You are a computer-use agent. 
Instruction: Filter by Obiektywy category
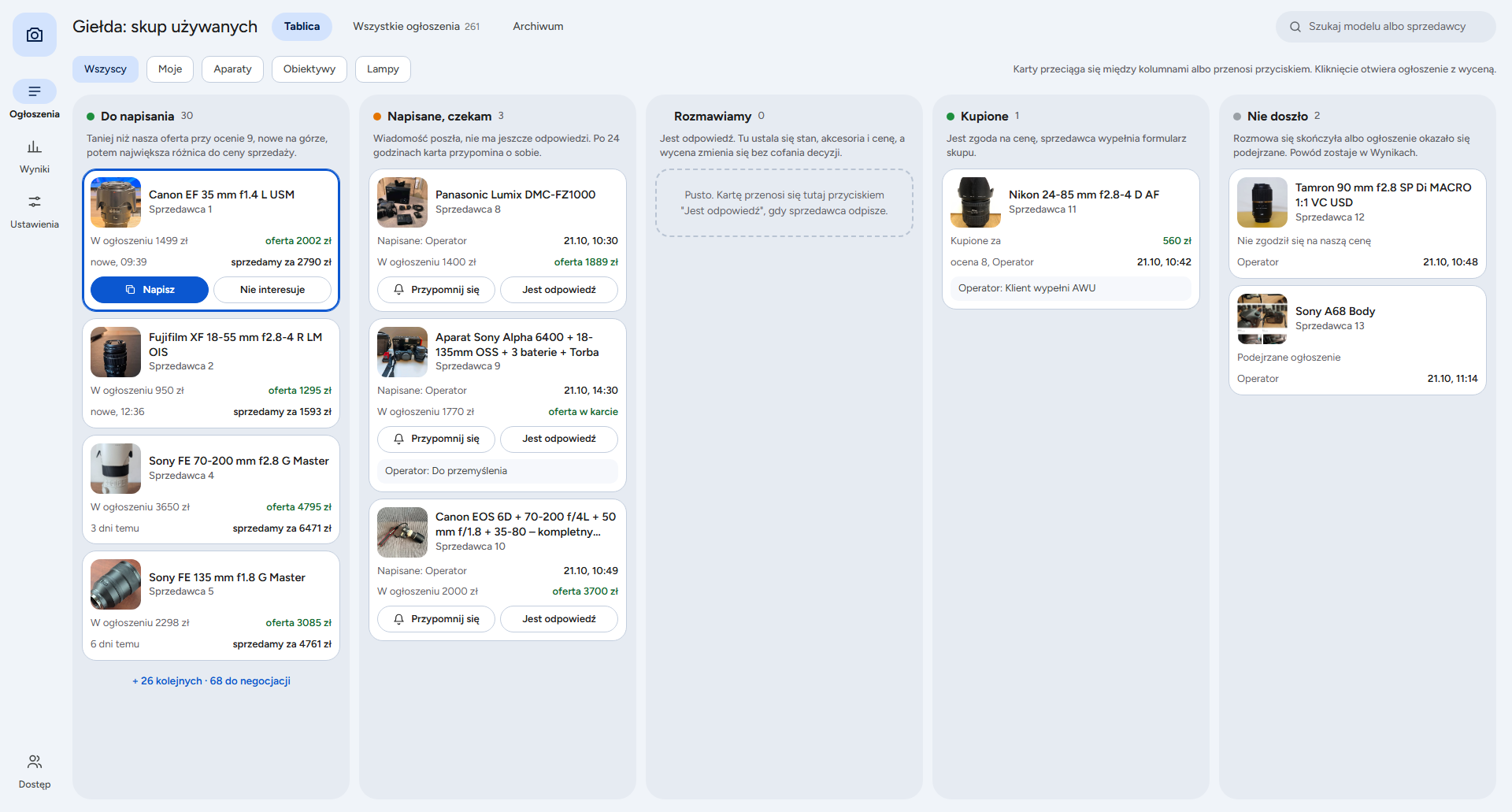pos(309,69)
